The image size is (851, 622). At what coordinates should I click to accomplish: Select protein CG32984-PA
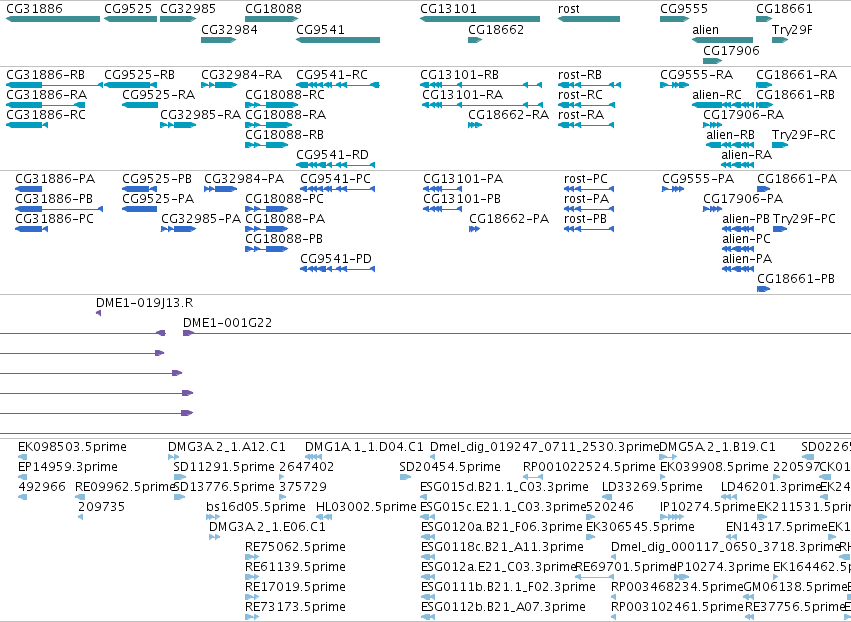220,189
